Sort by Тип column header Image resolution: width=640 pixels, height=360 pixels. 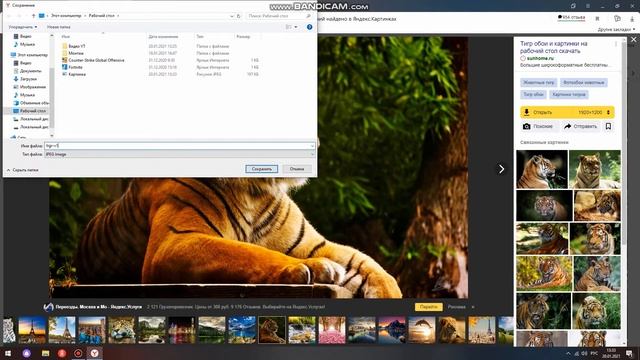200,37
